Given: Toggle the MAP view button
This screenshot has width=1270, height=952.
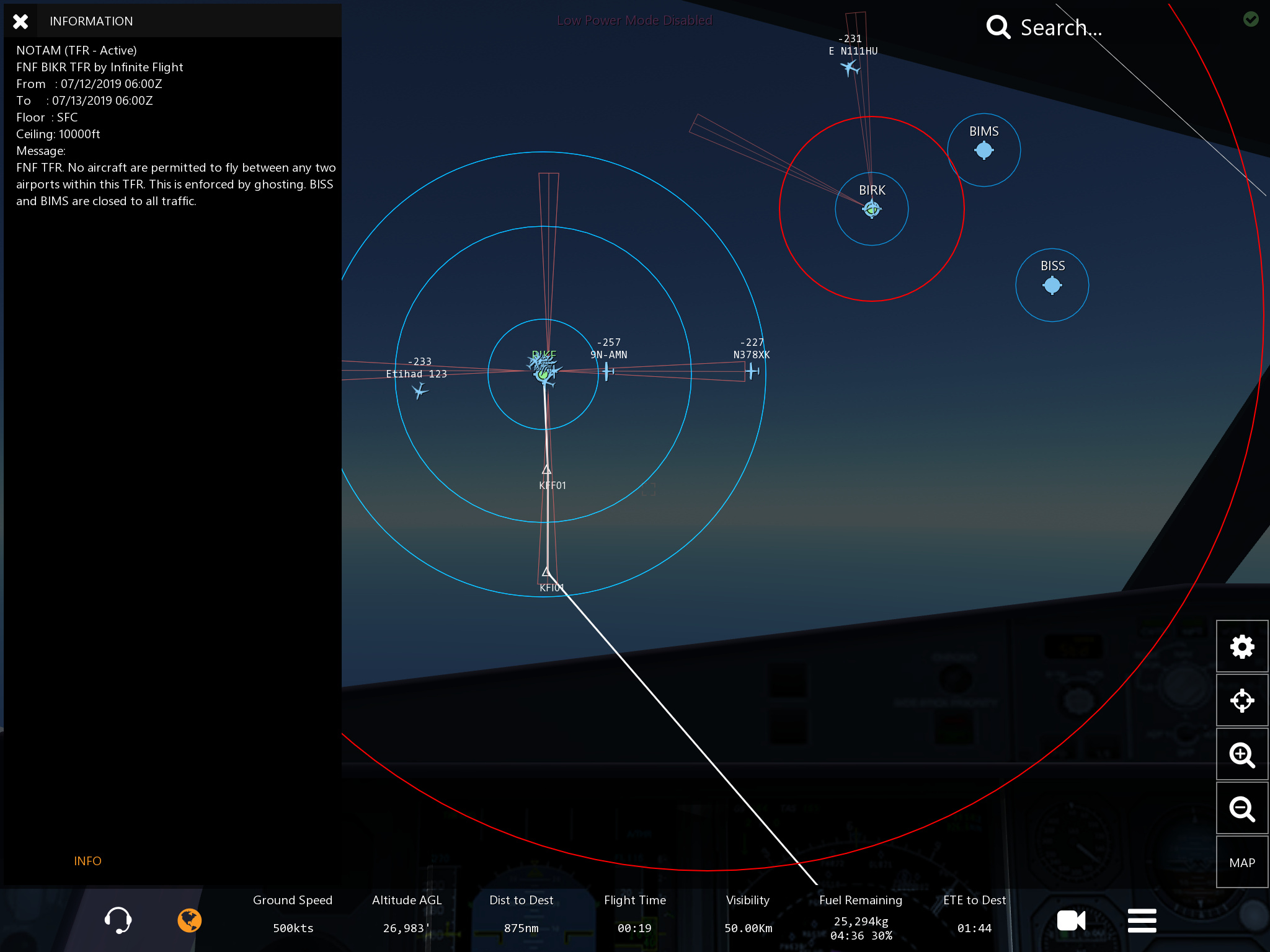Looking at the screenshot, I should point(1241,863).
